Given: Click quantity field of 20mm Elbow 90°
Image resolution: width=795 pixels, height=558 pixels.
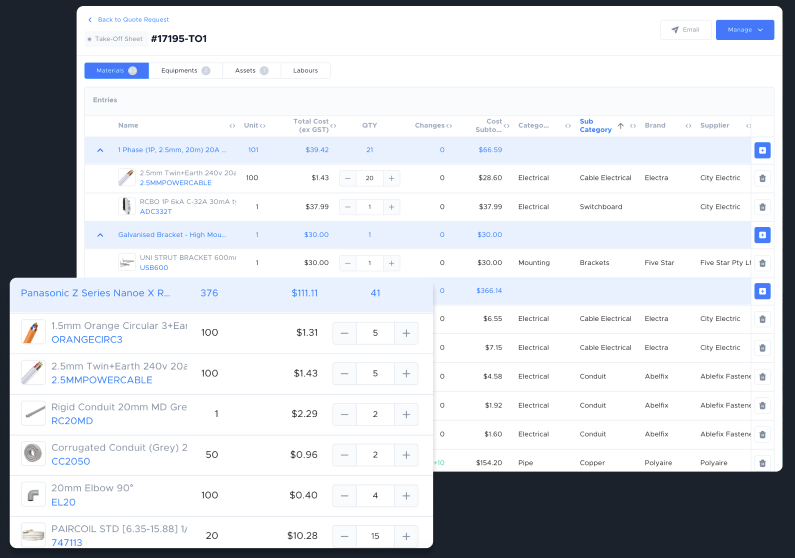Looking at the screenshot, I should tap(375, 495).
